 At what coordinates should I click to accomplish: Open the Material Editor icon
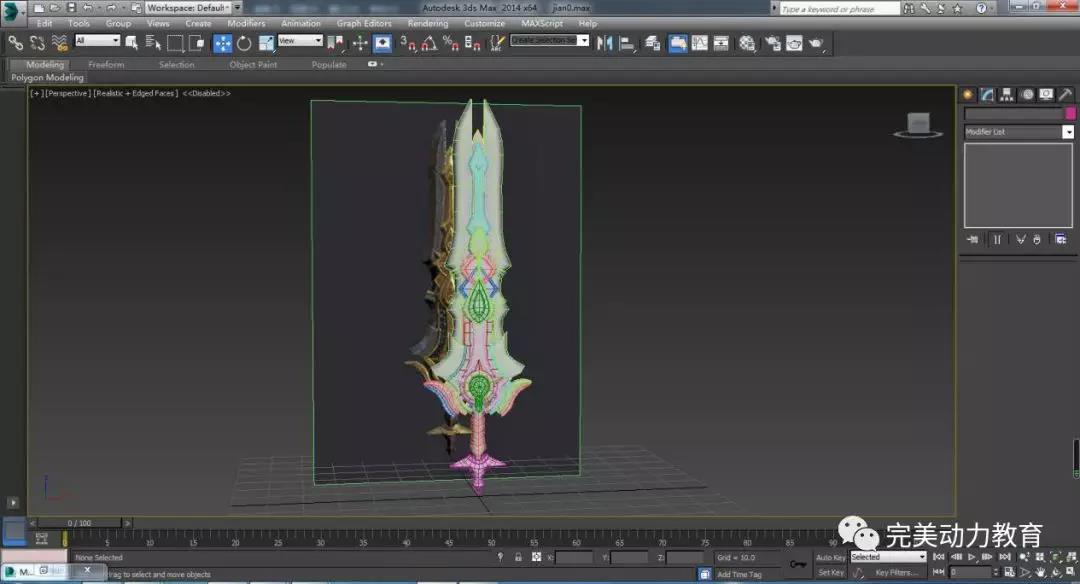click(x=747, y=43)
